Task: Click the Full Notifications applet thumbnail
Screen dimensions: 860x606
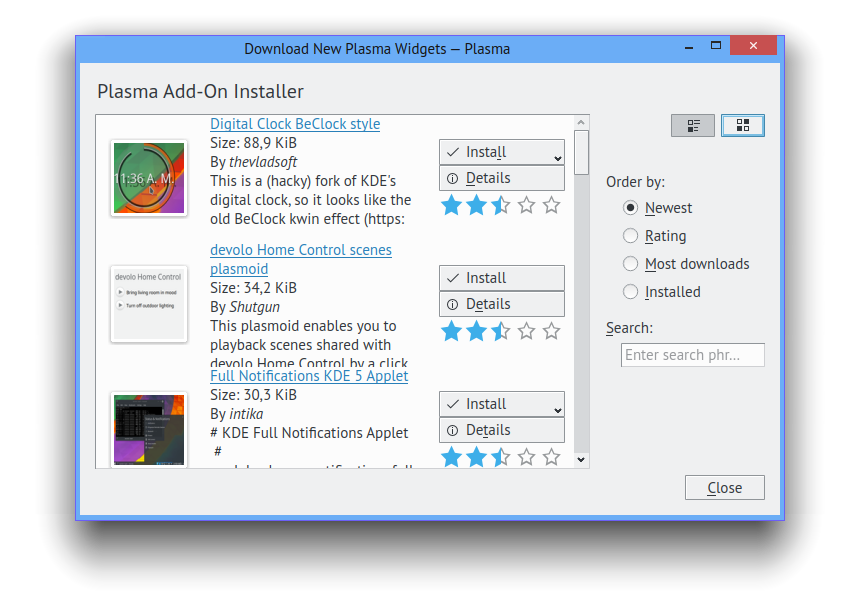Action: [x=149, y=429]
